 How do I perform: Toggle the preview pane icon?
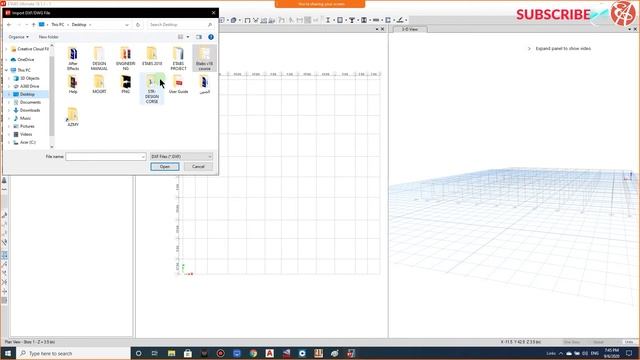pyautogui.click(x=199, y=37)
